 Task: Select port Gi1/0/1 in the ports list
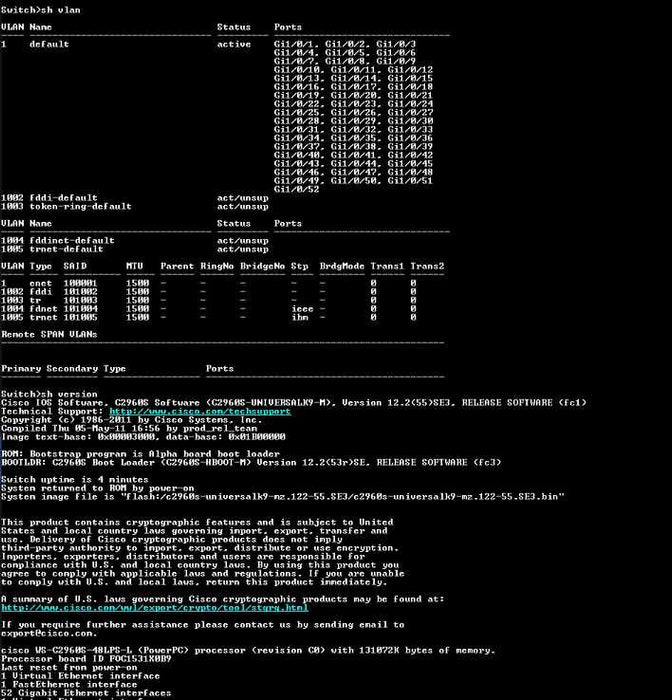pos(296,44)
